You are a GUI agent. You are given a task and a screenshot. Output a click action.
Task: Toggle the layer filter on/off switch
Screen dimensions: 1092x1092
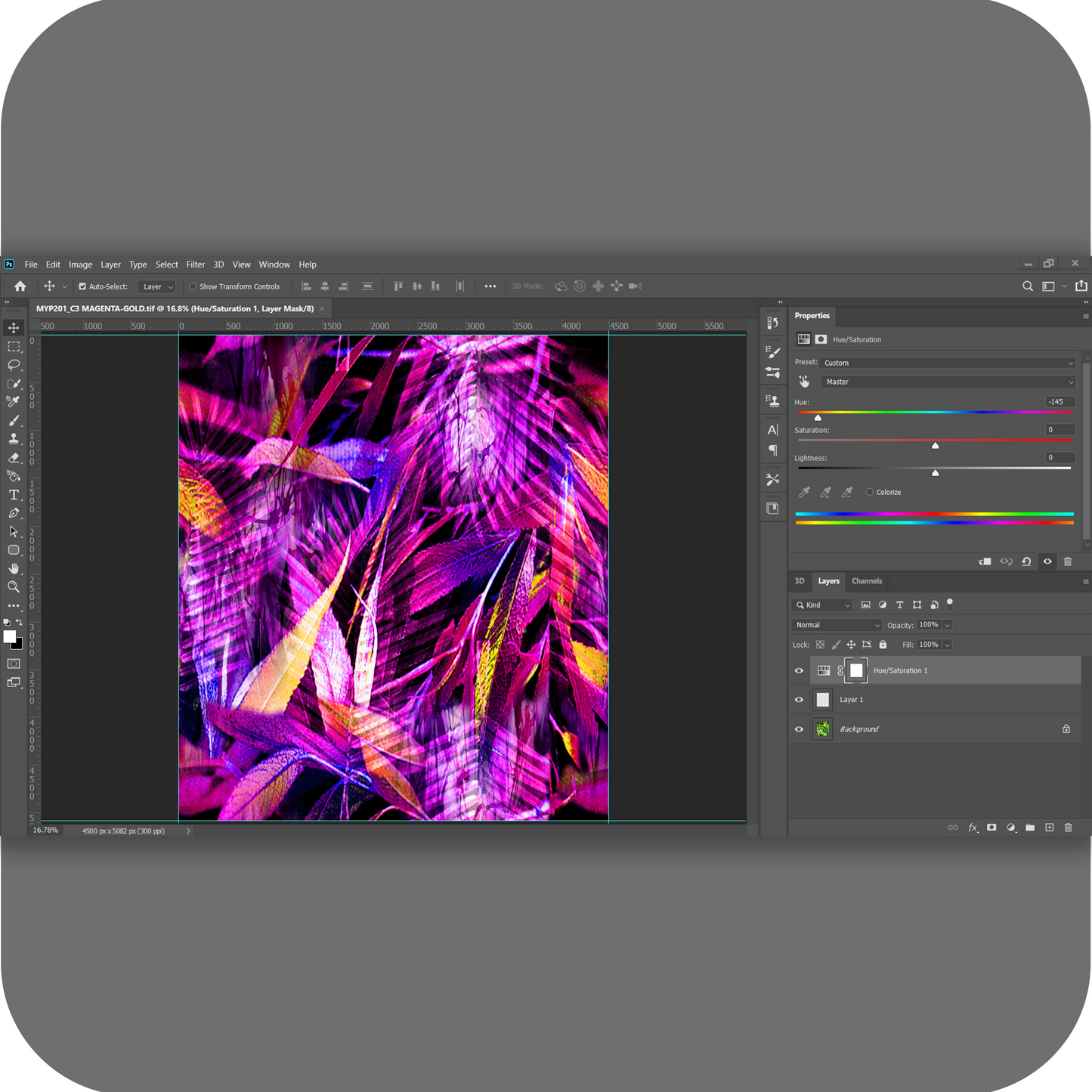(950, 603)
